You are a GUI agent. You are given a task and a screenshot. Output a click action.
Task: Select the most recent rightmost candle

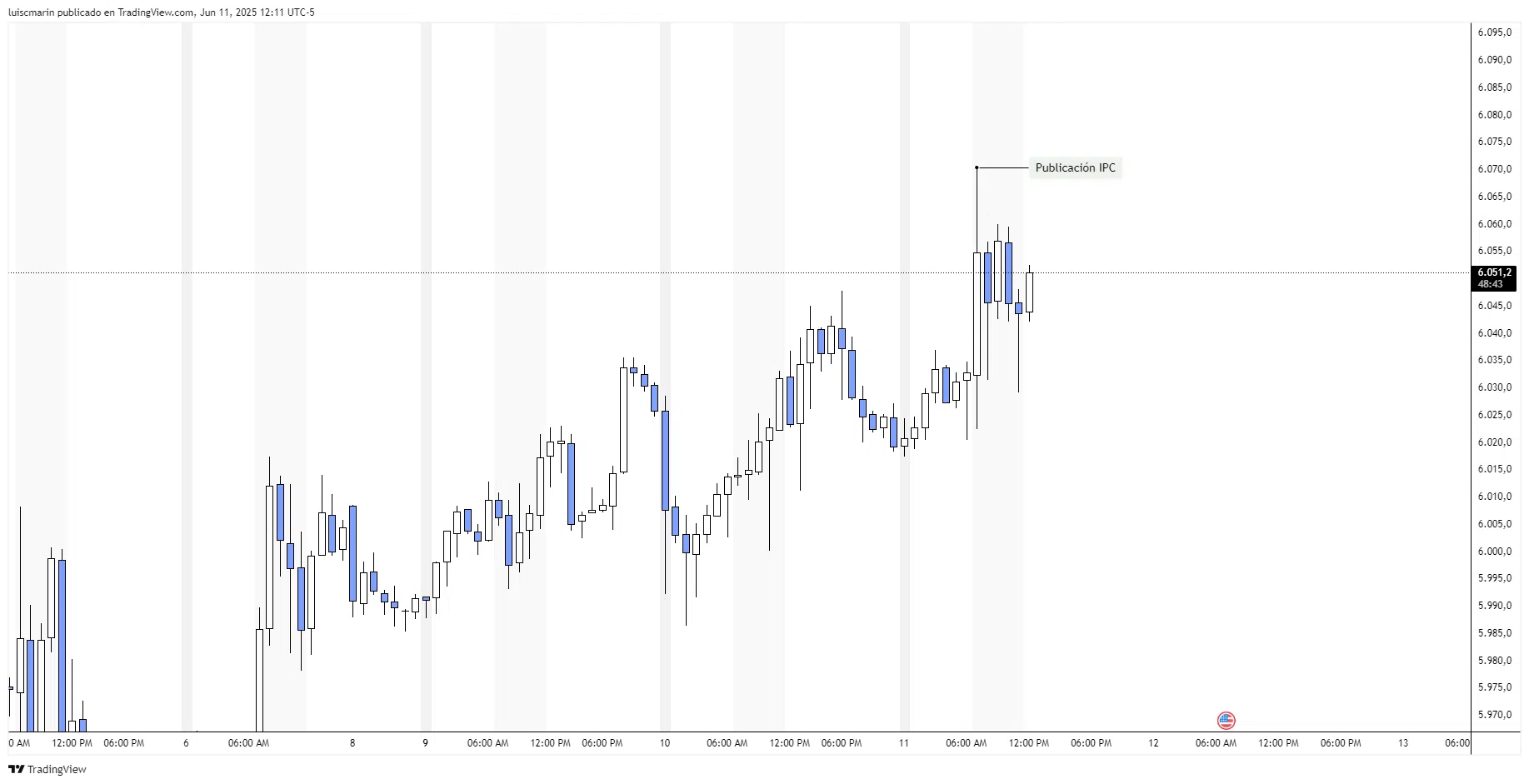click(x=1029, y=292)
